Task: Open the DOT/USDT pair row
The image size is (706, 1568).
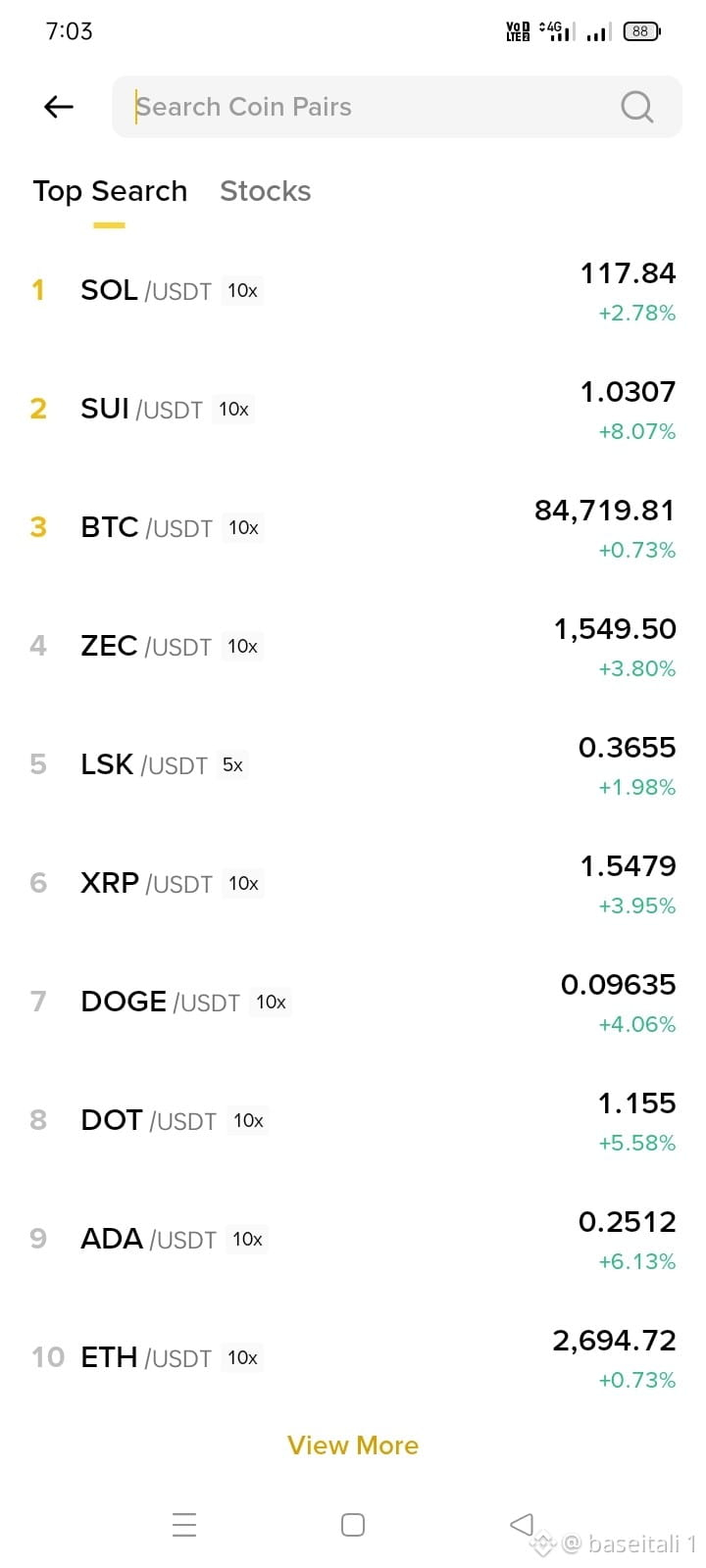Action: coord(353,1122)
